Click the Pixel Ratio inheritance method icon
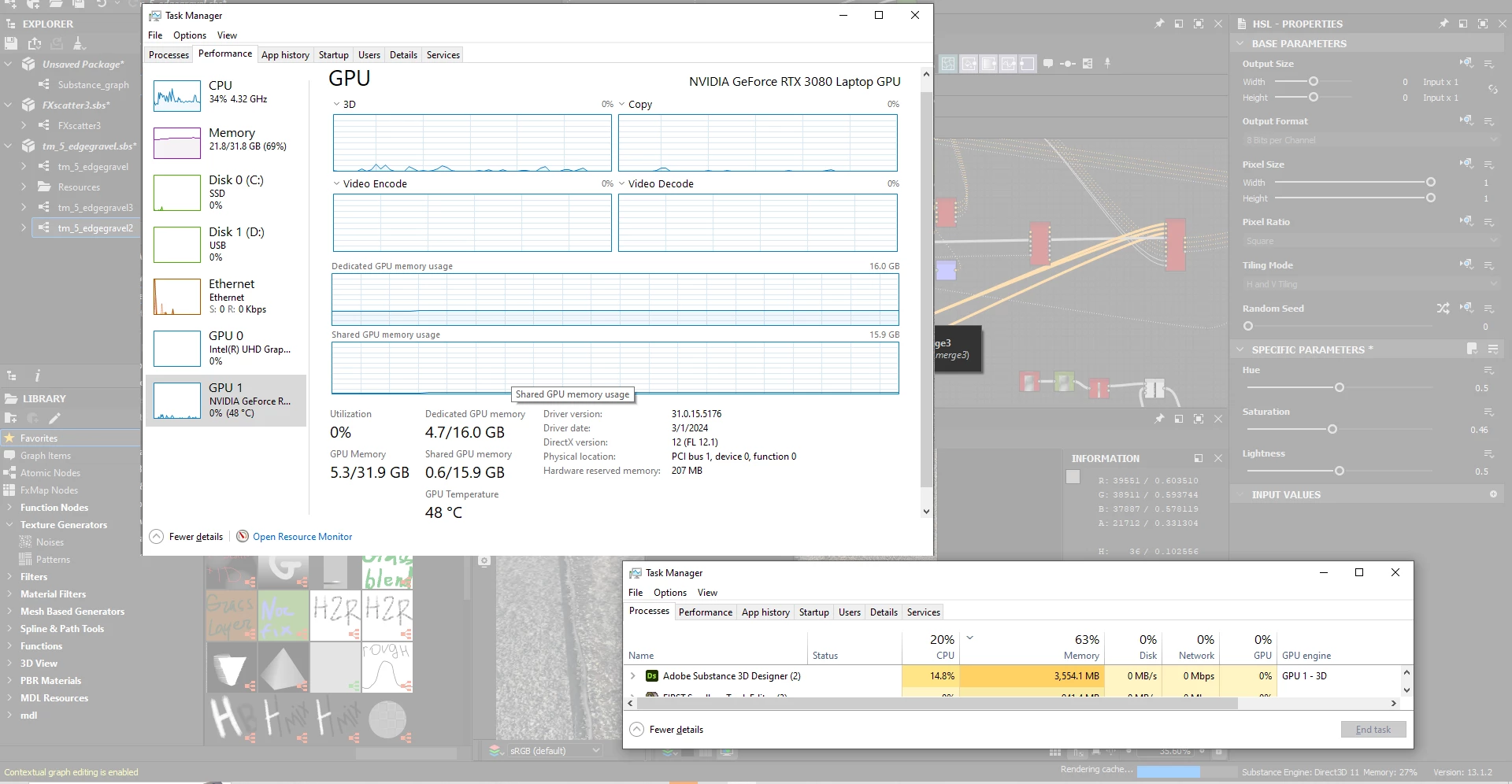 coord(1466,221)
